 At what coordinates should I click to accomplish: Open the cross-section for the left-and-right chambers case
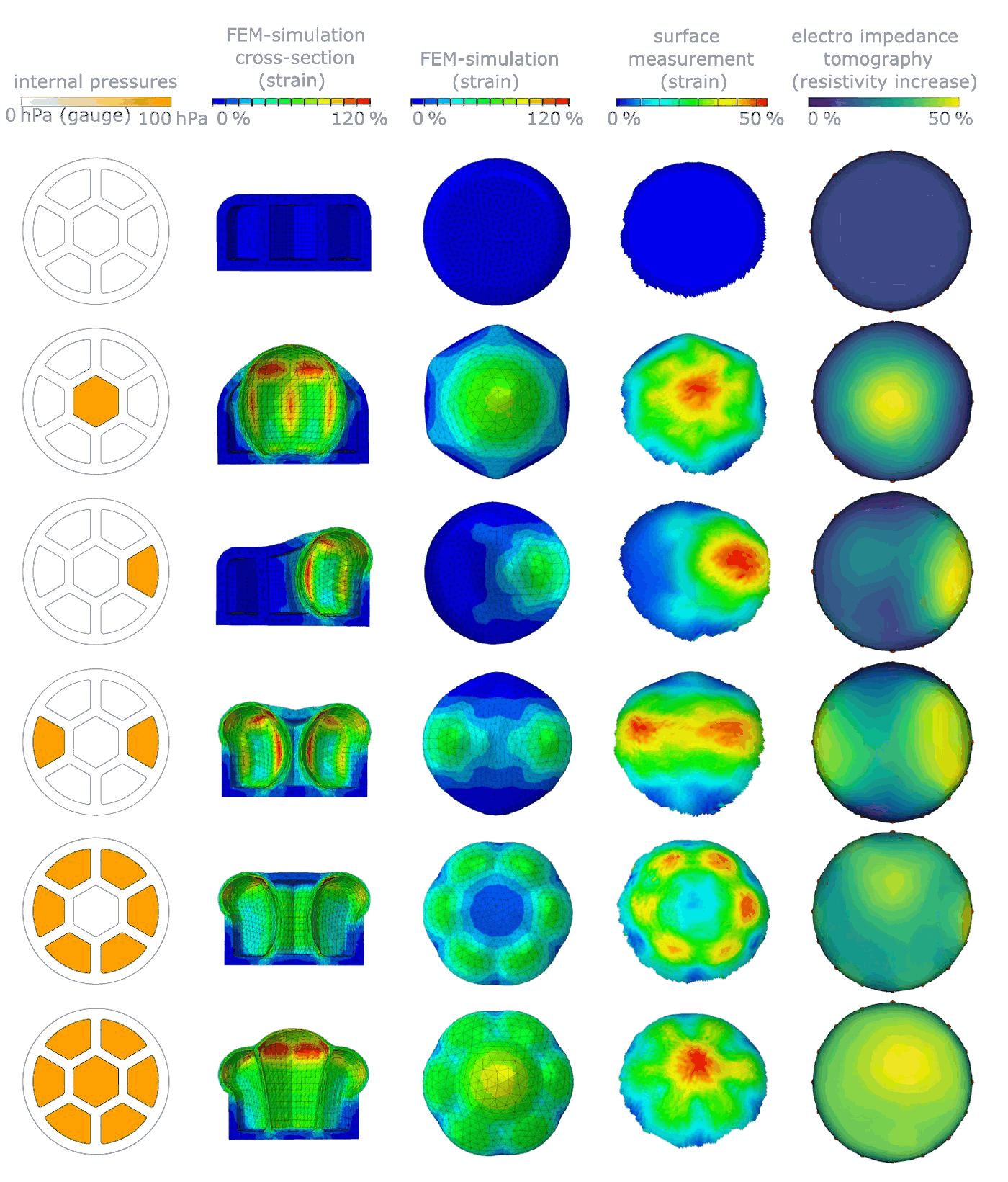pyautogui.click(x=294, y=749)
